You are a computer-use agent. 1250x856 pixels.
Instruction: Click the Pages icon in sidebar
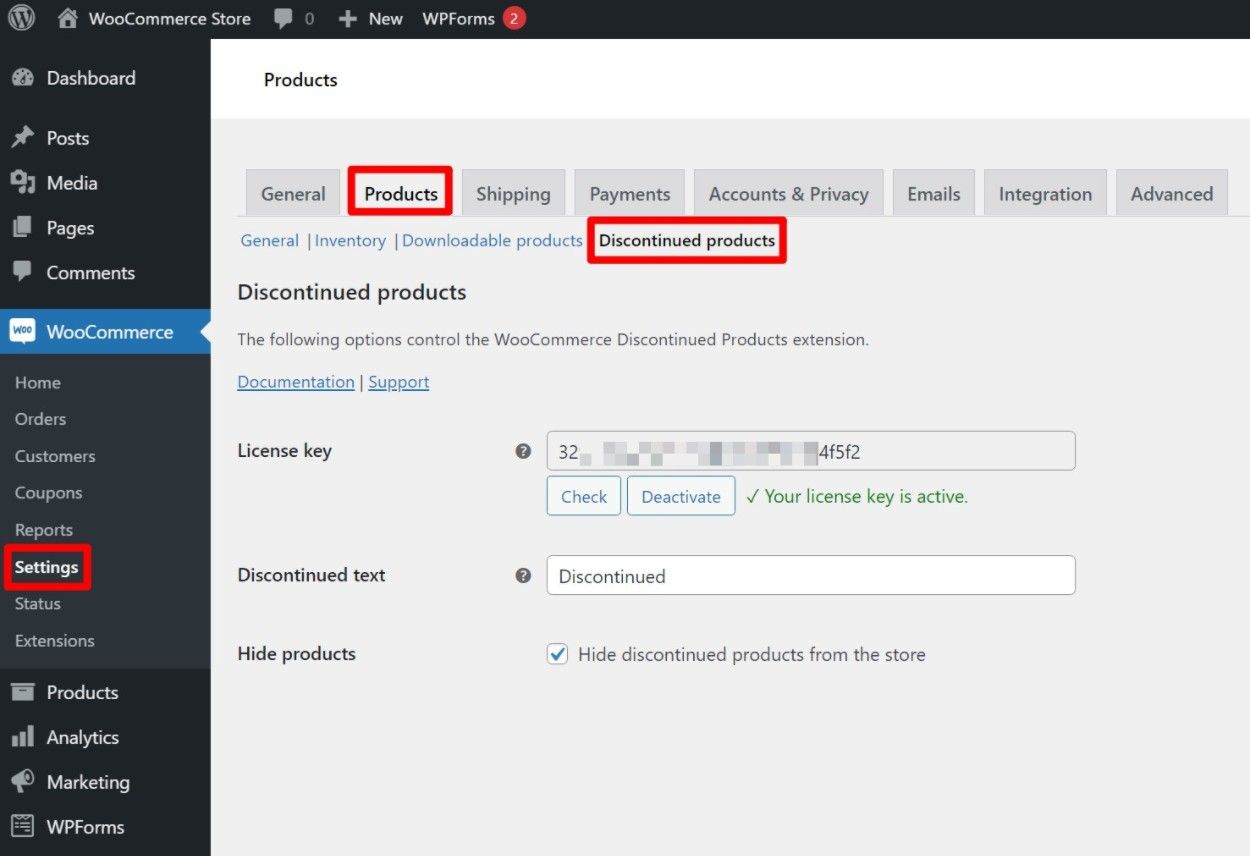coord(22,228)
